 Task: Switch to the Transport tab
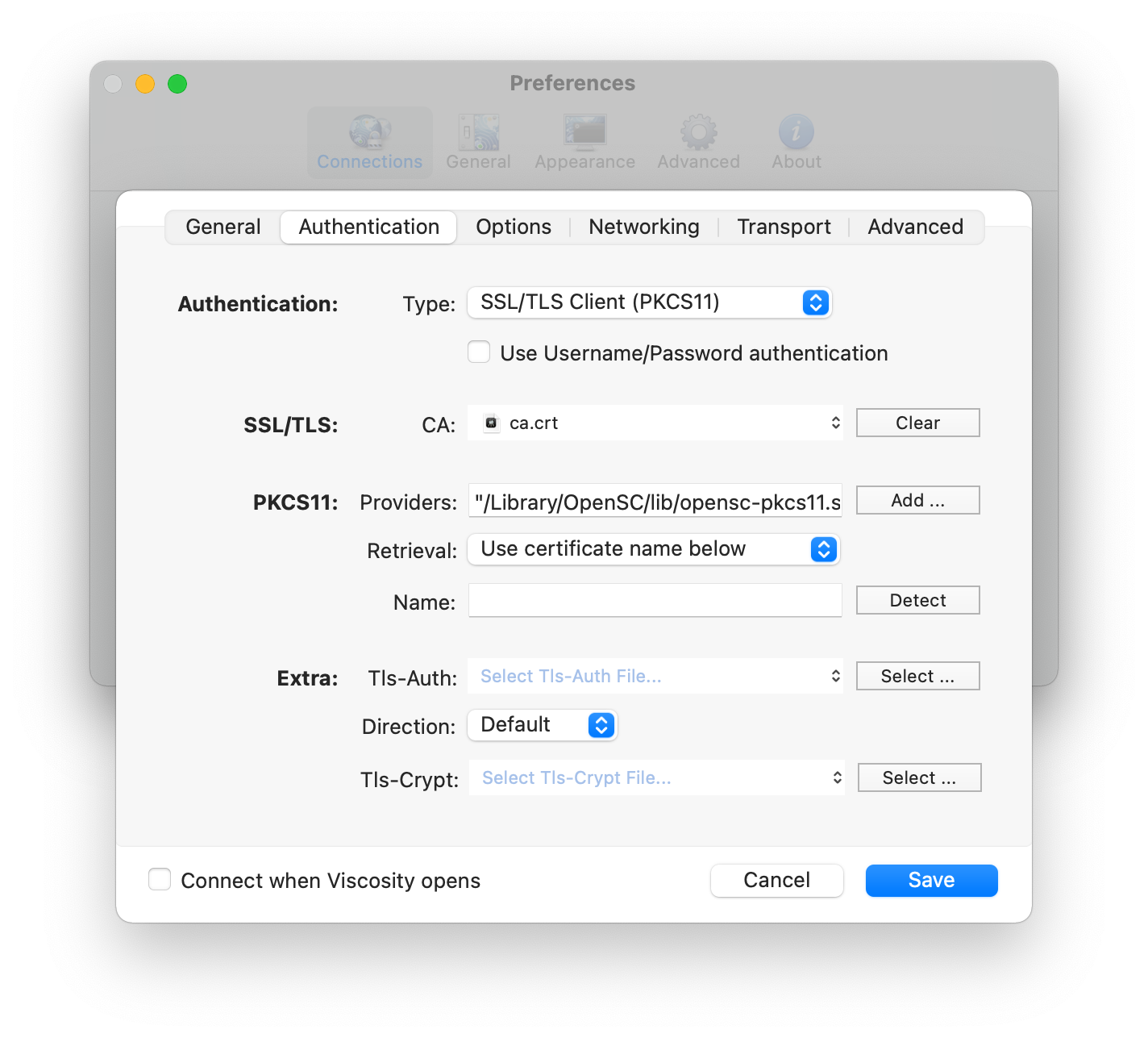(x=784, y=227)
